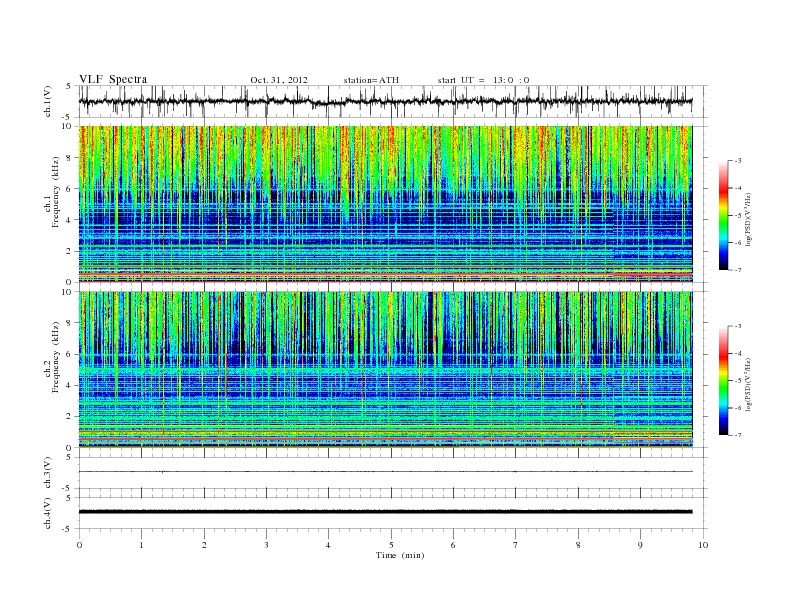Image resolution: width=792 pixels, height=612 pixels.
Task: Click the "ch.4(V)" axis label
Action: coord(48,513)
